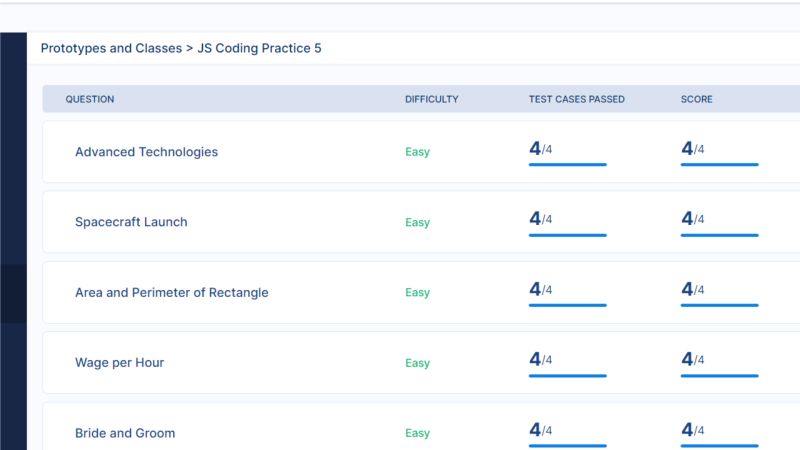
Task: Open the Wage per Hour question
Action: 119,363
